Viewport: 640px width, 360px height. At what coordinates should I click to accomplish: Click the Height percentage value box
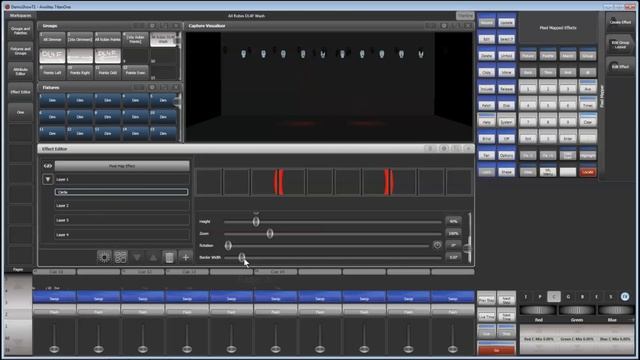[453, 221]
